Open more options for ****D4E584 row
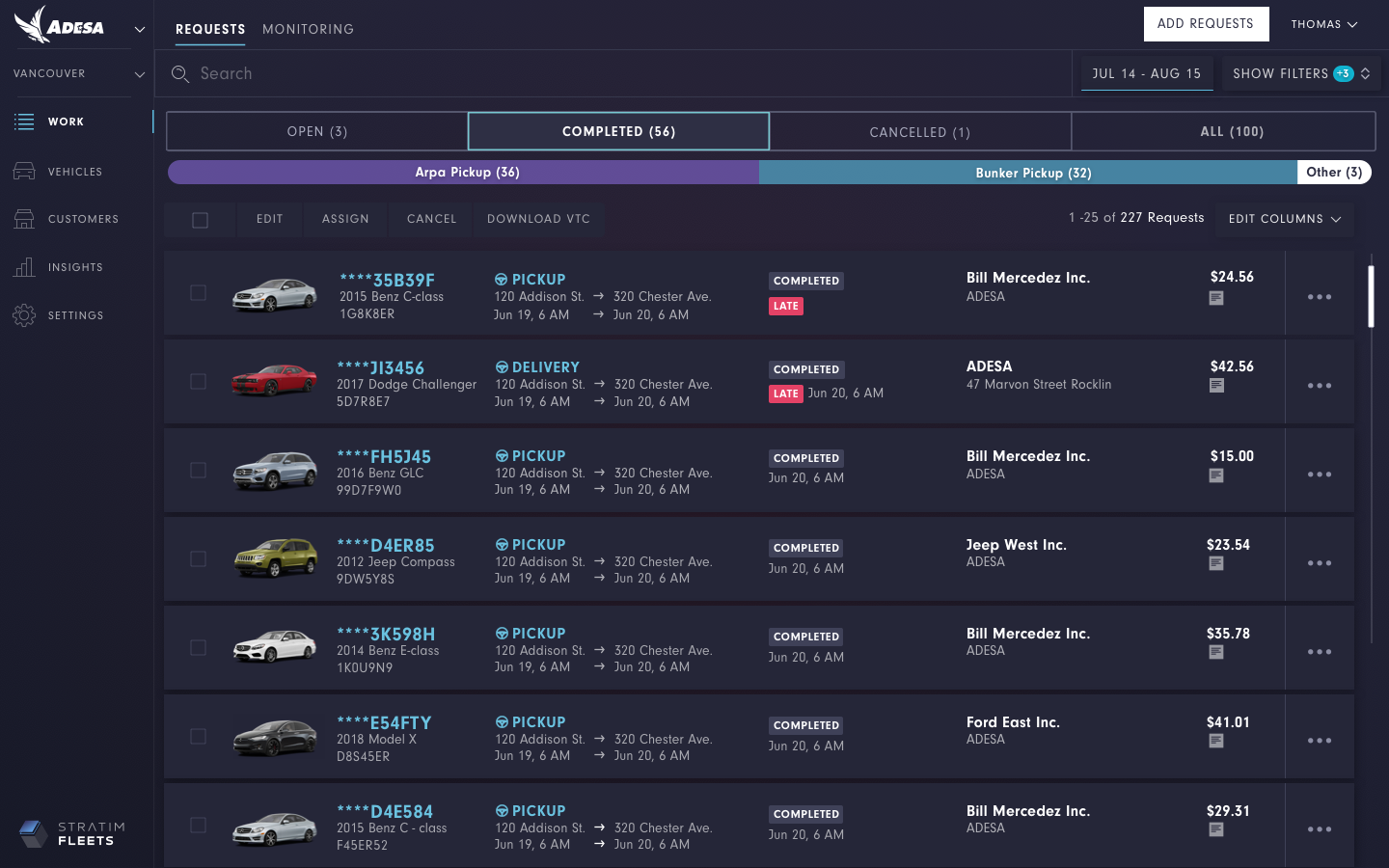Viewport: 1389px width, 868px height. tap(1320, 829)
